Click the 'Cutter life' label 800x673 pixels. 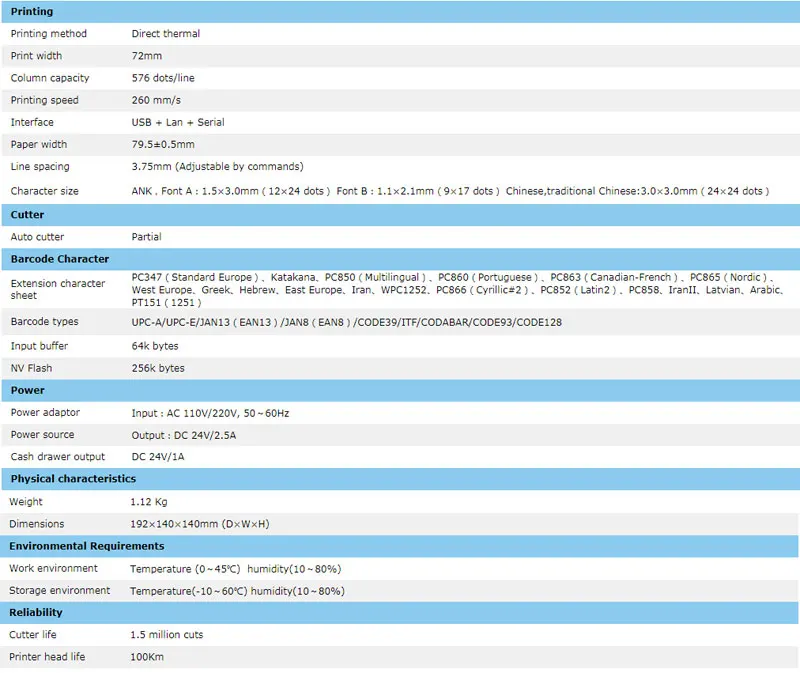pos(33,635)
